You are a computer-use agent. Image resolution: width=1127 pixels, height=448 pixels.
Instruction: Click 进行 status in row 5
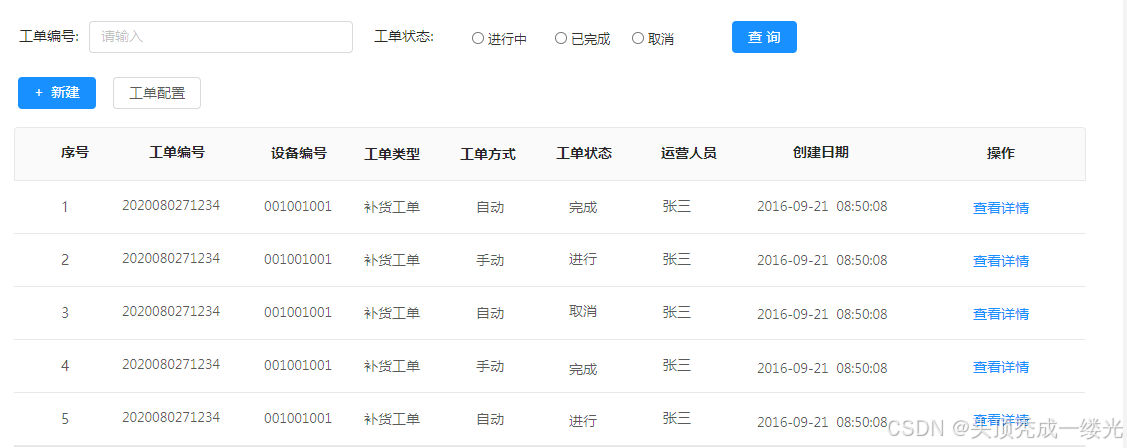tap(583, 421)
